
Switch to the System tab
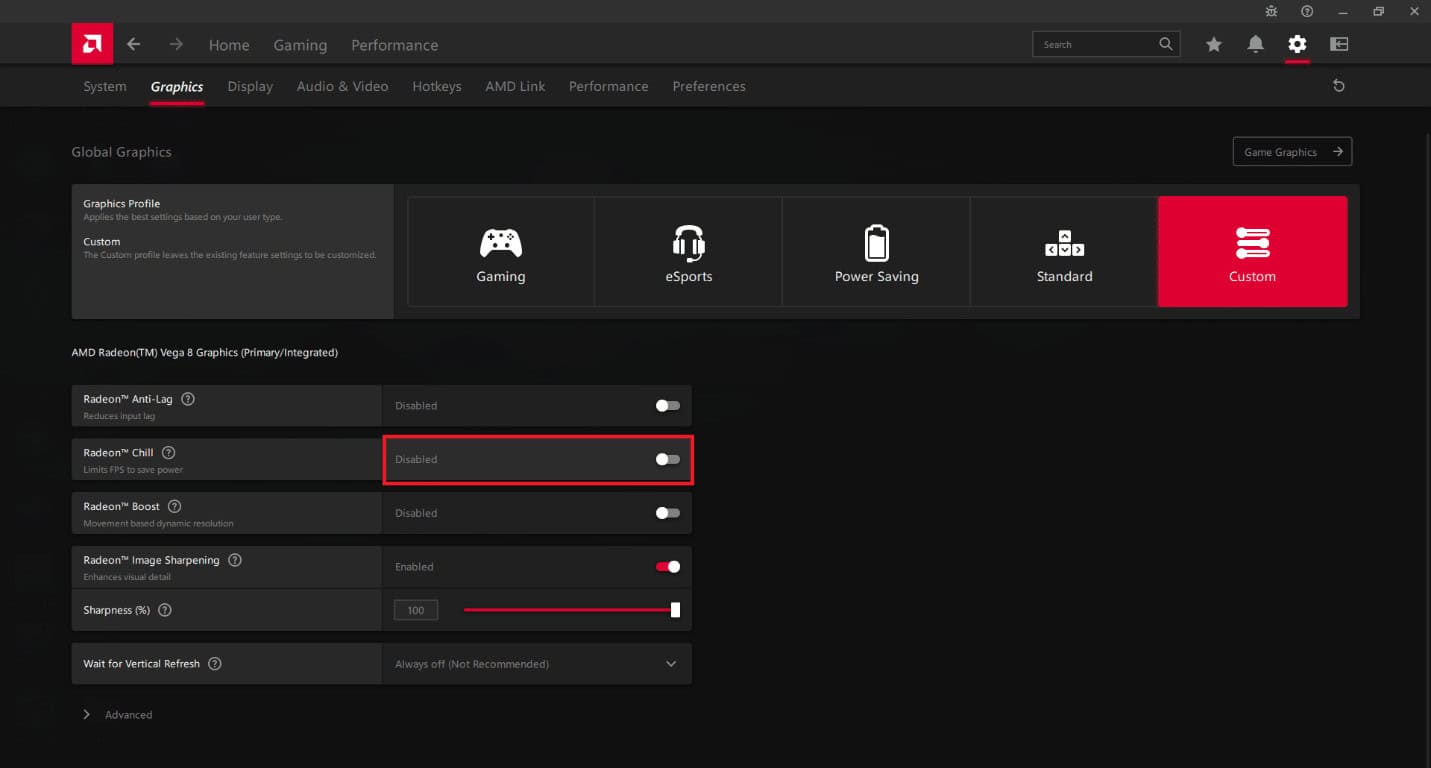pyautogui.click(x=105, y=87)
